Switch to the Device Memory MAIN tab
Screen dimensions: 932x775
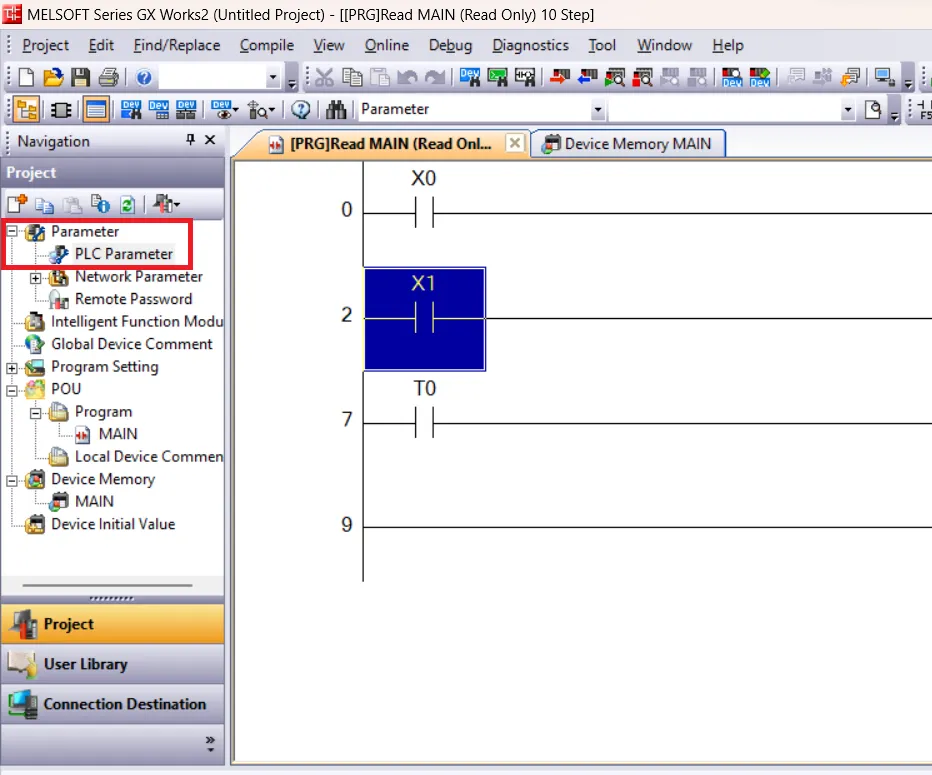click(x=628, y=143)
